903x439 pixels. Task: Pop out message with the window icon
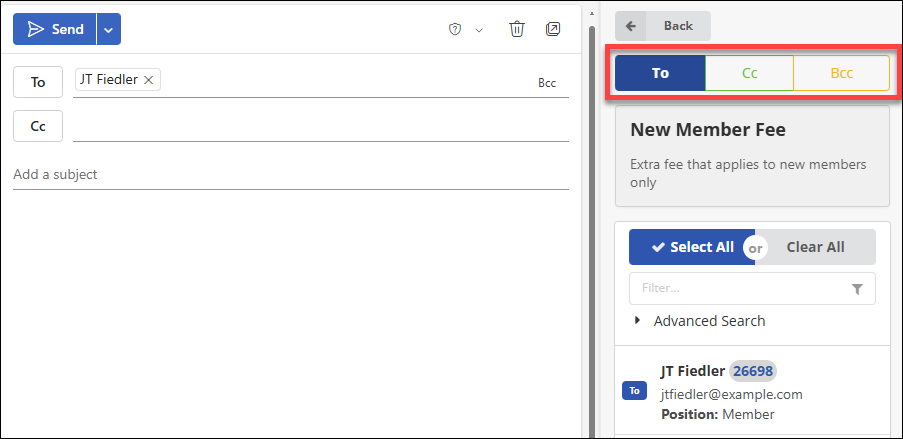[553, 29]
